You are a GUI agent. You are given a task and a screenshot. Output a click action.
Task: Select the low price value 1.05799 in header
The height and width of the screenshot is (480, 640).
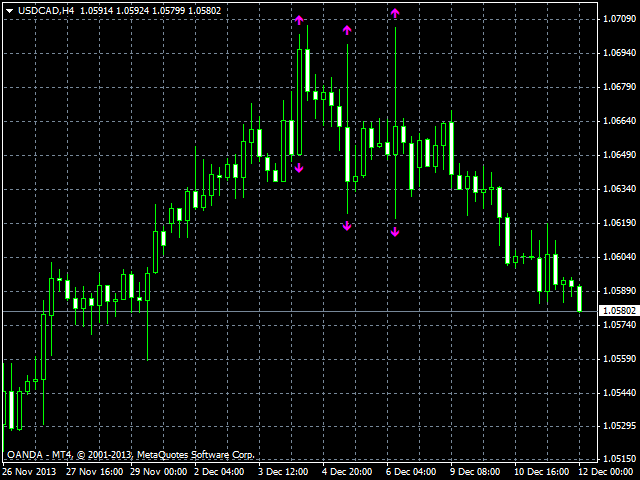pos(168,11)
